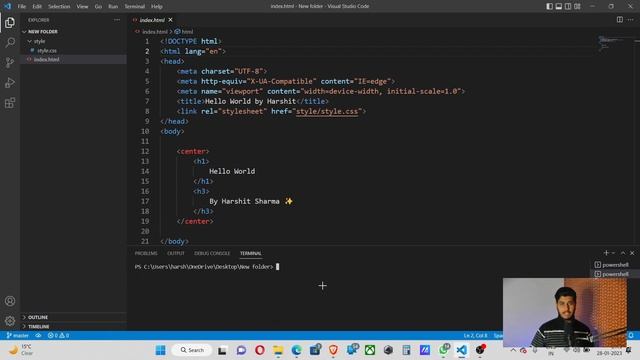Click the new terminal plus icon
The height and width of the screenshot is (360, 640).
coord(606,253)
